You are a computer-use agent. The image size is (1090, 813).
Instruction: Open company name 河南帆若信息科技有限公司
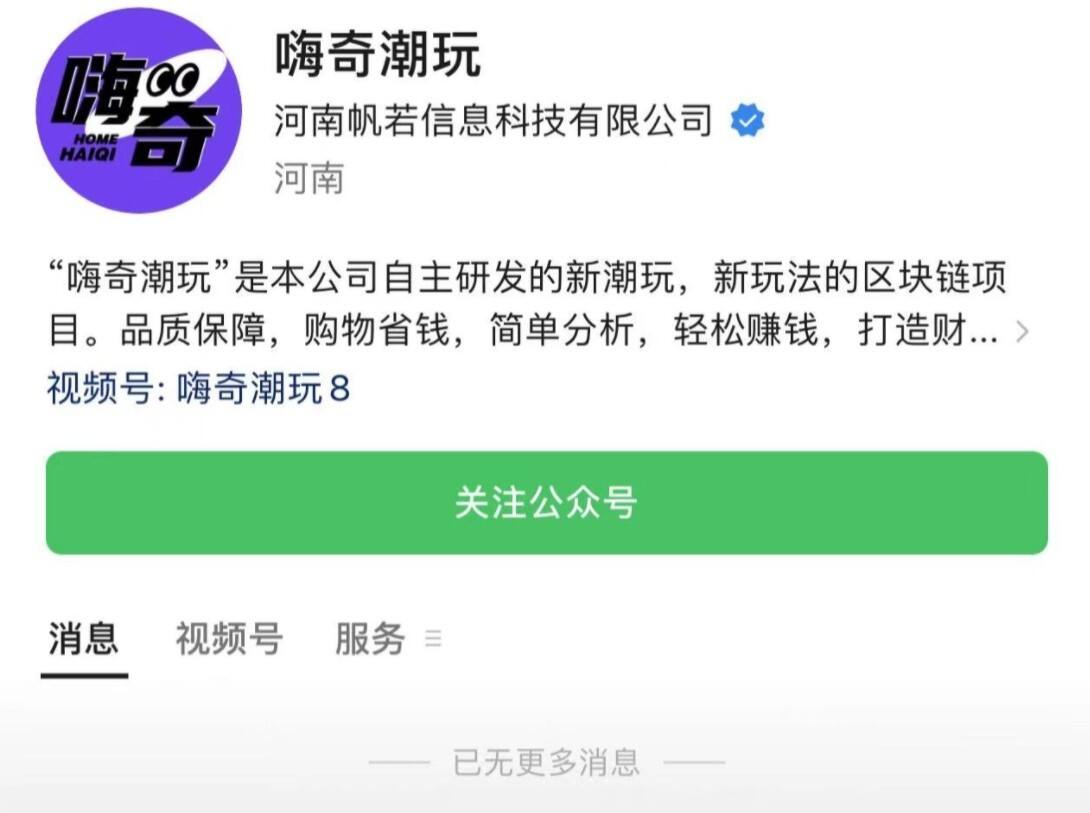[494, 120]
